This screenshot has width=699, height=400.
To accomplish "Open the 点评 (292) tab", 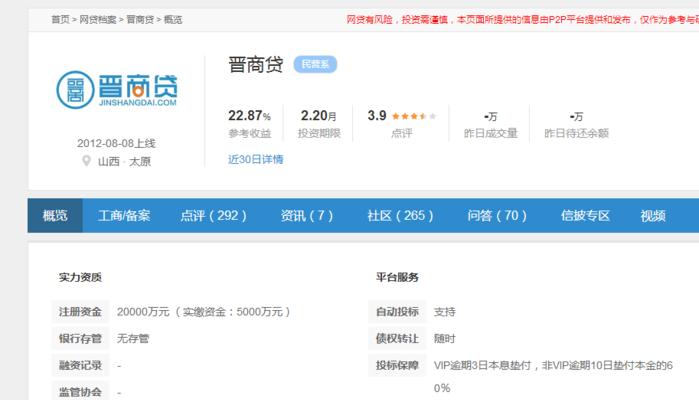I will (x=213, y=216).
